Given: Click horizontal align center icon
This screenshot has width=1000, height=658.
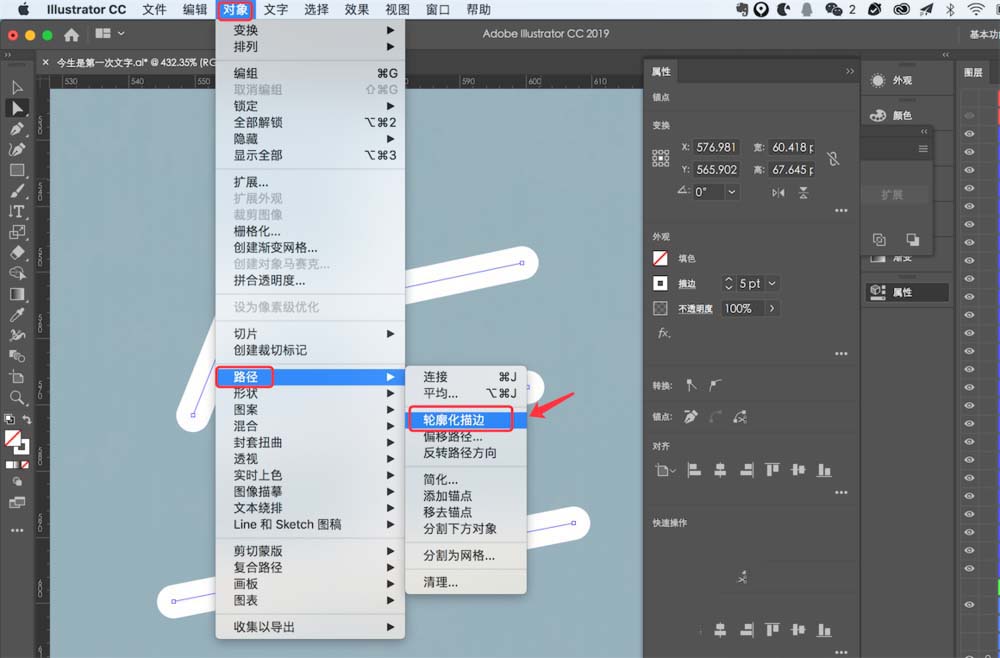Looking at the screenshot, I should pyautogui.click(x=721, y=471).
